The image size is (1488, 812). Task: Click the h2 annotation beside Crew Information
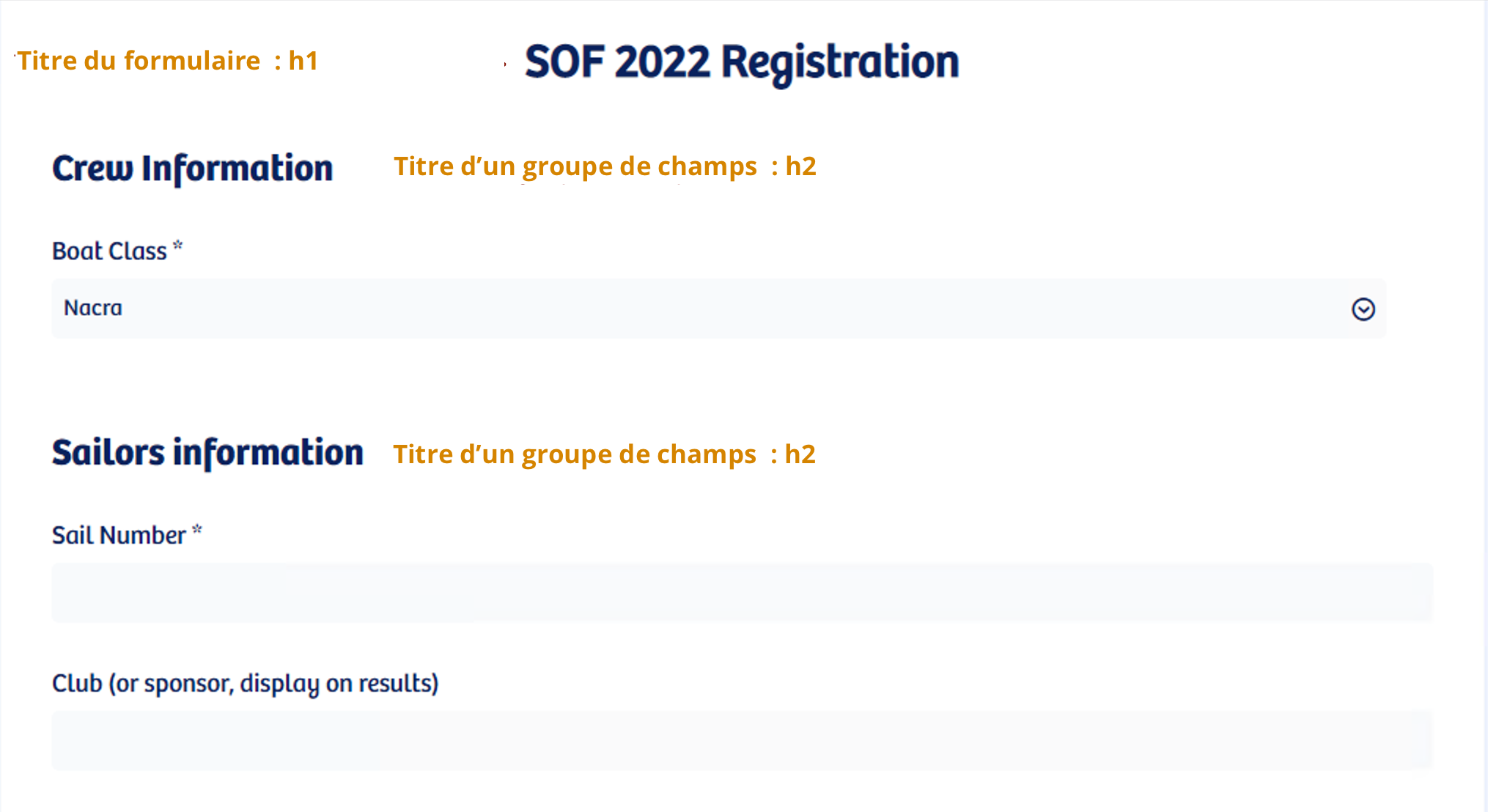point(605,167)
